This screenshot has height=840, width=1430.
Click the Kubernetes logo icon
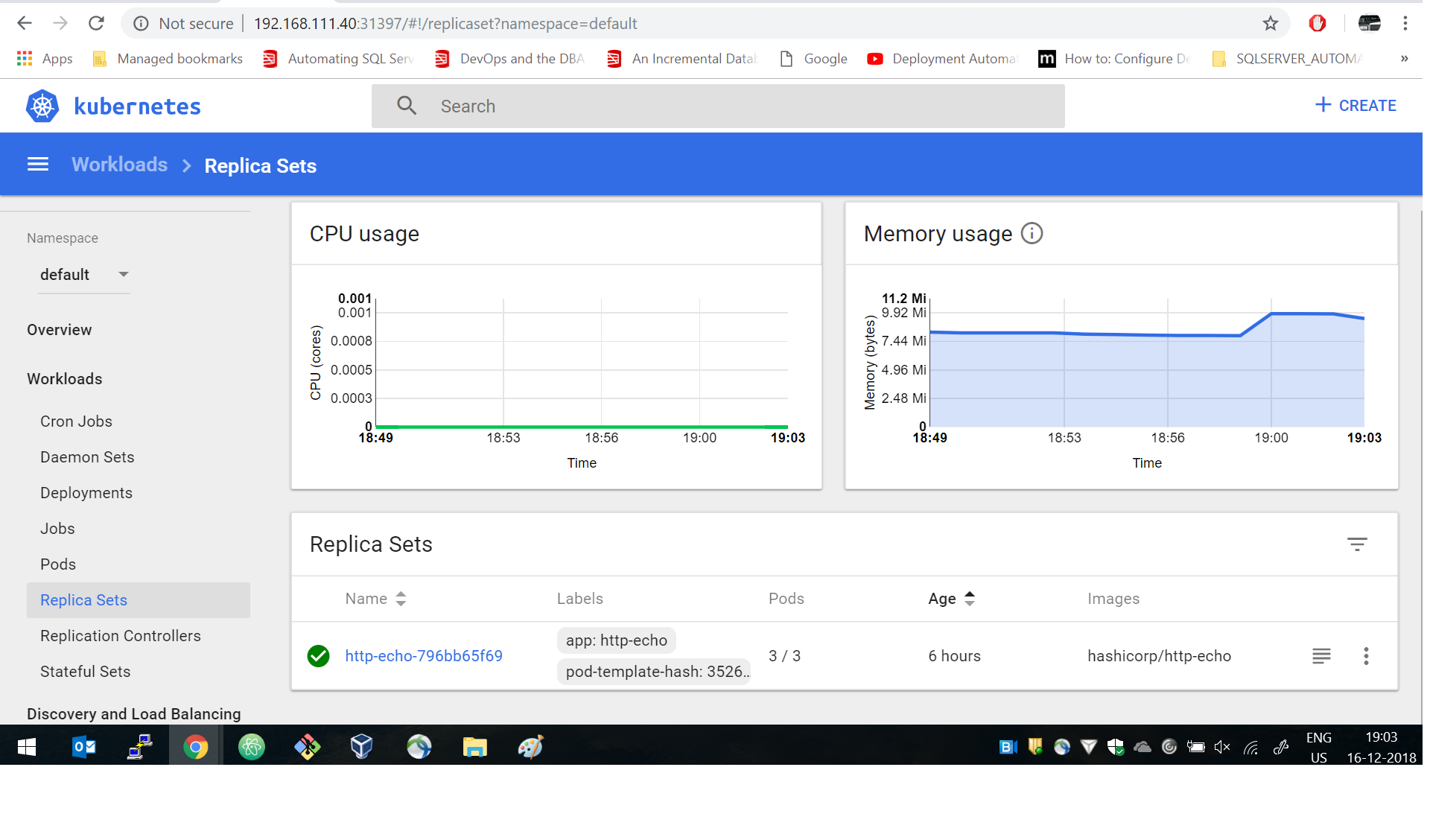[42, 106]
